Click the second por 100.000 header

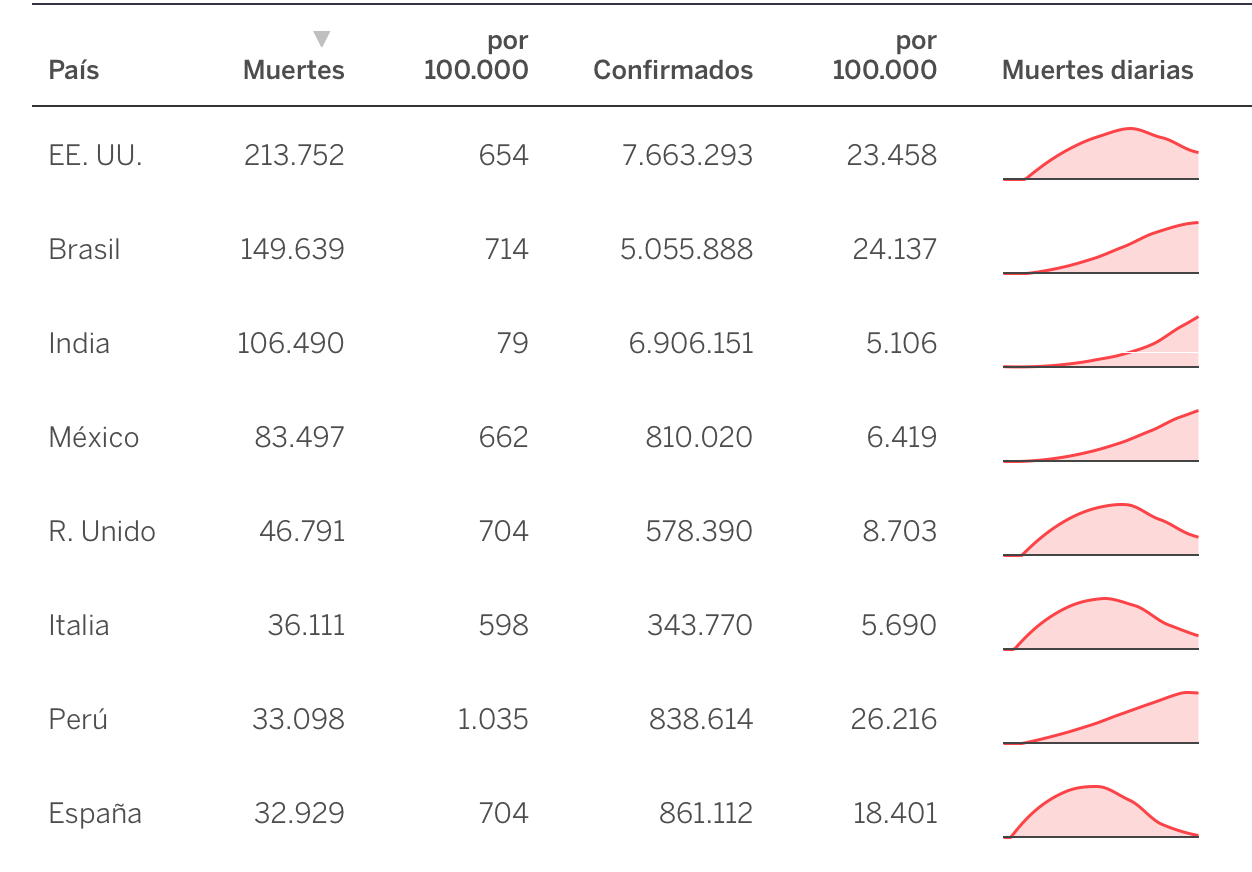[885, 56]
